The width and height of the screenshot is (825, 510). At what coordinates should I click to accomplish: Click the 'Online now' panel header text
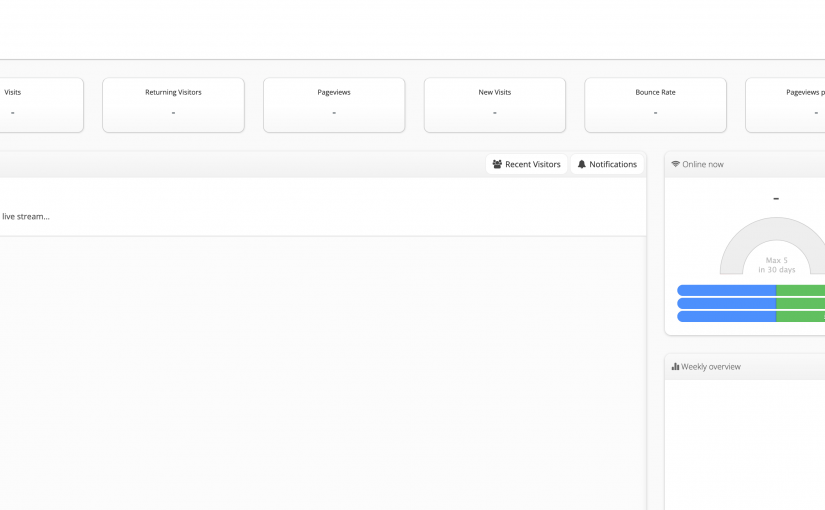tap(703, 164)
